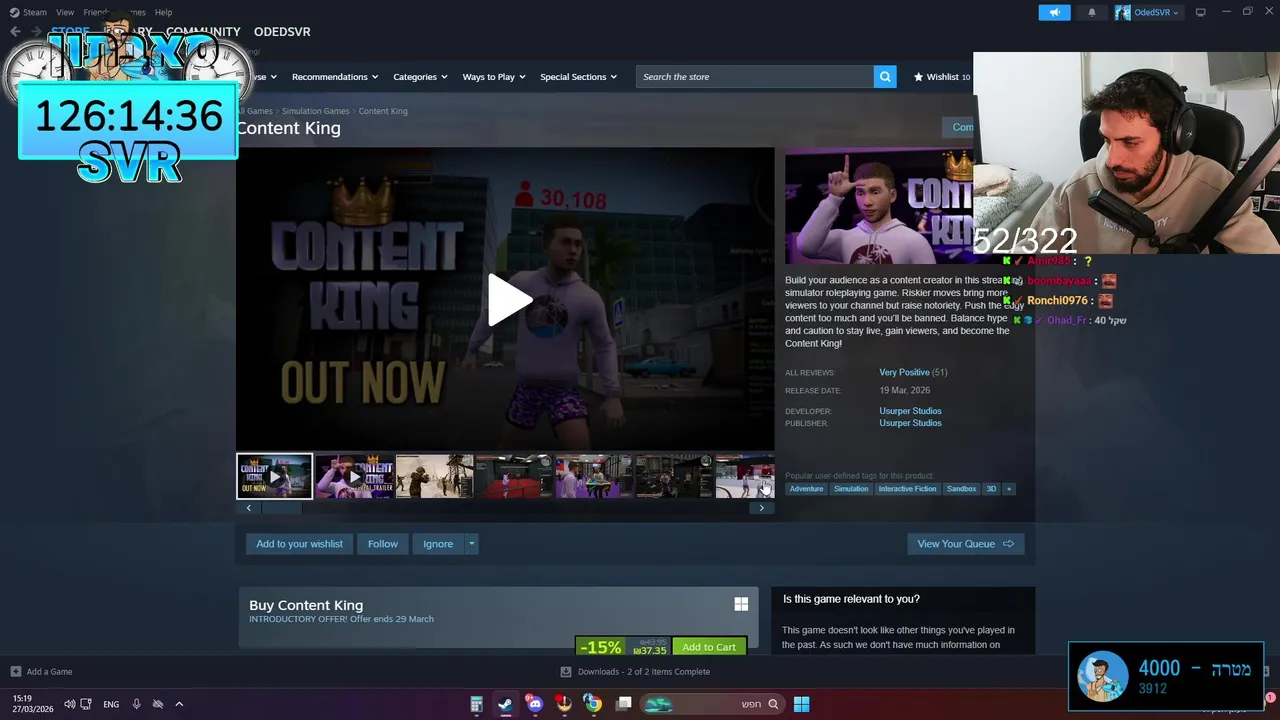Image resolution: width=1280 pixels, height=720 pixels.
Task: Select the sixth screenshot thumbnail
Action: click(675, 476)
